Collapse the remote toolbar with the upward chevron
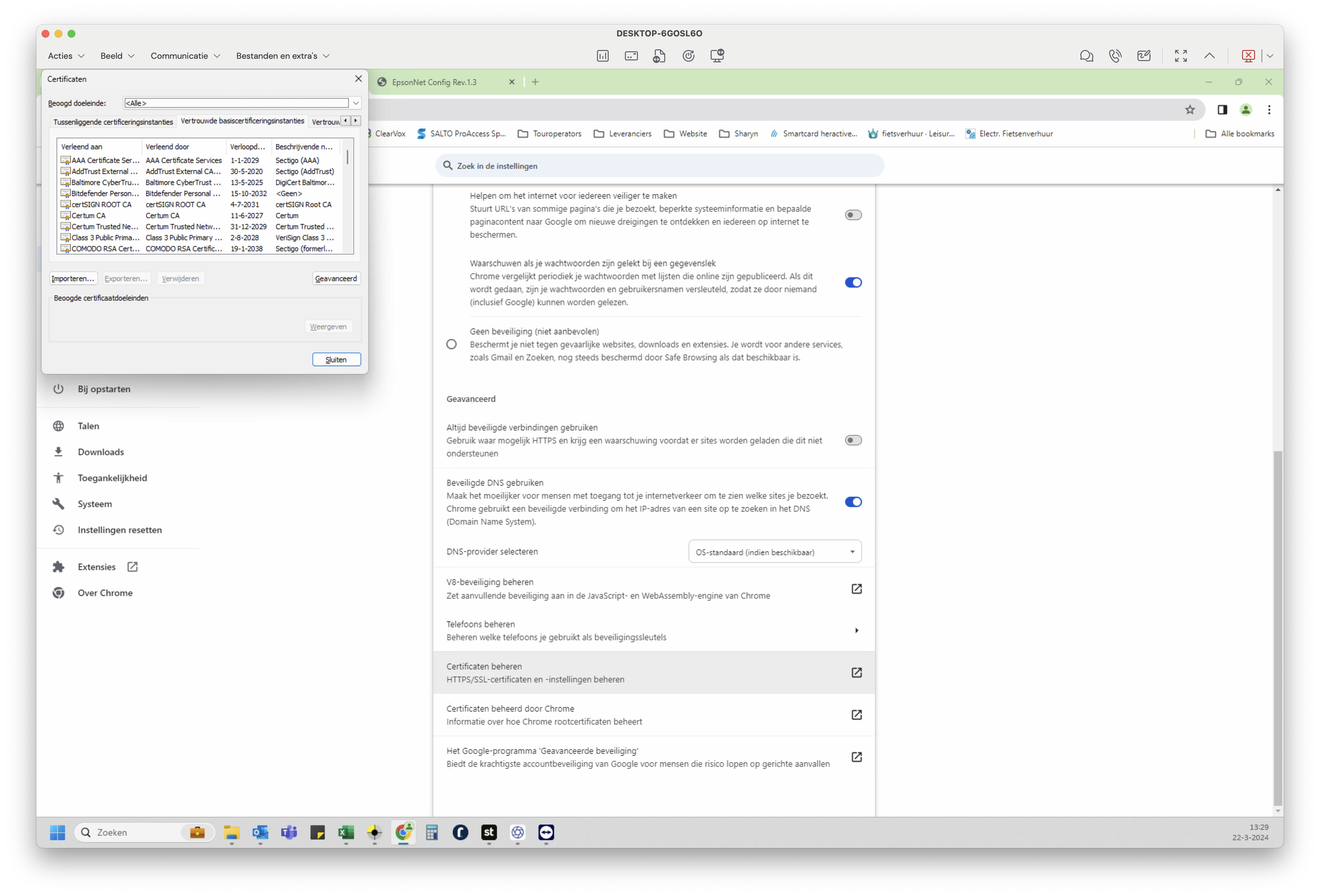Image resolution: width=1320 pixels, height=896 pixels. [1210, 56]
